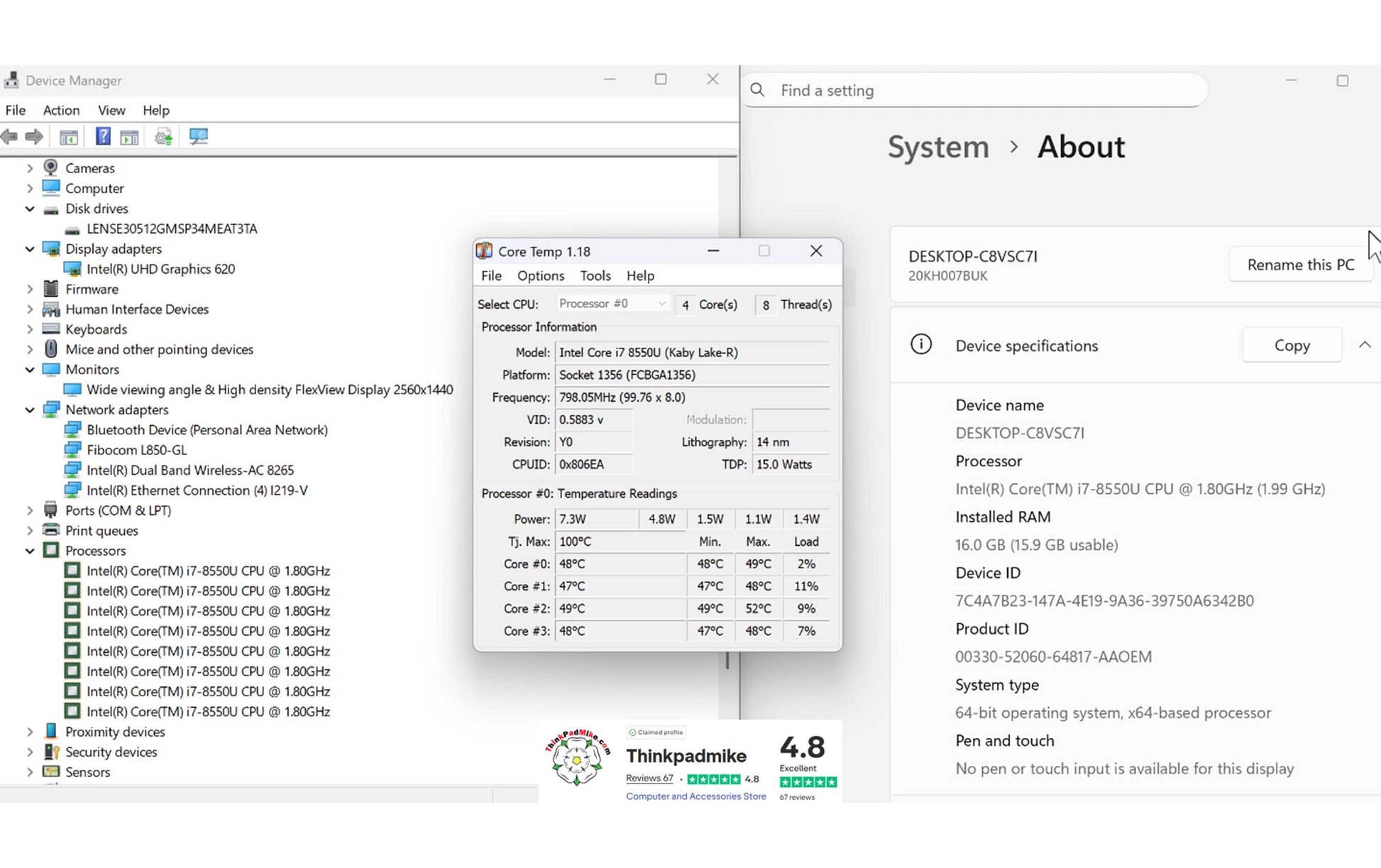Open the Select CPU dropdown
This screenshot has width=1381, height=868.
click(612, 304)
